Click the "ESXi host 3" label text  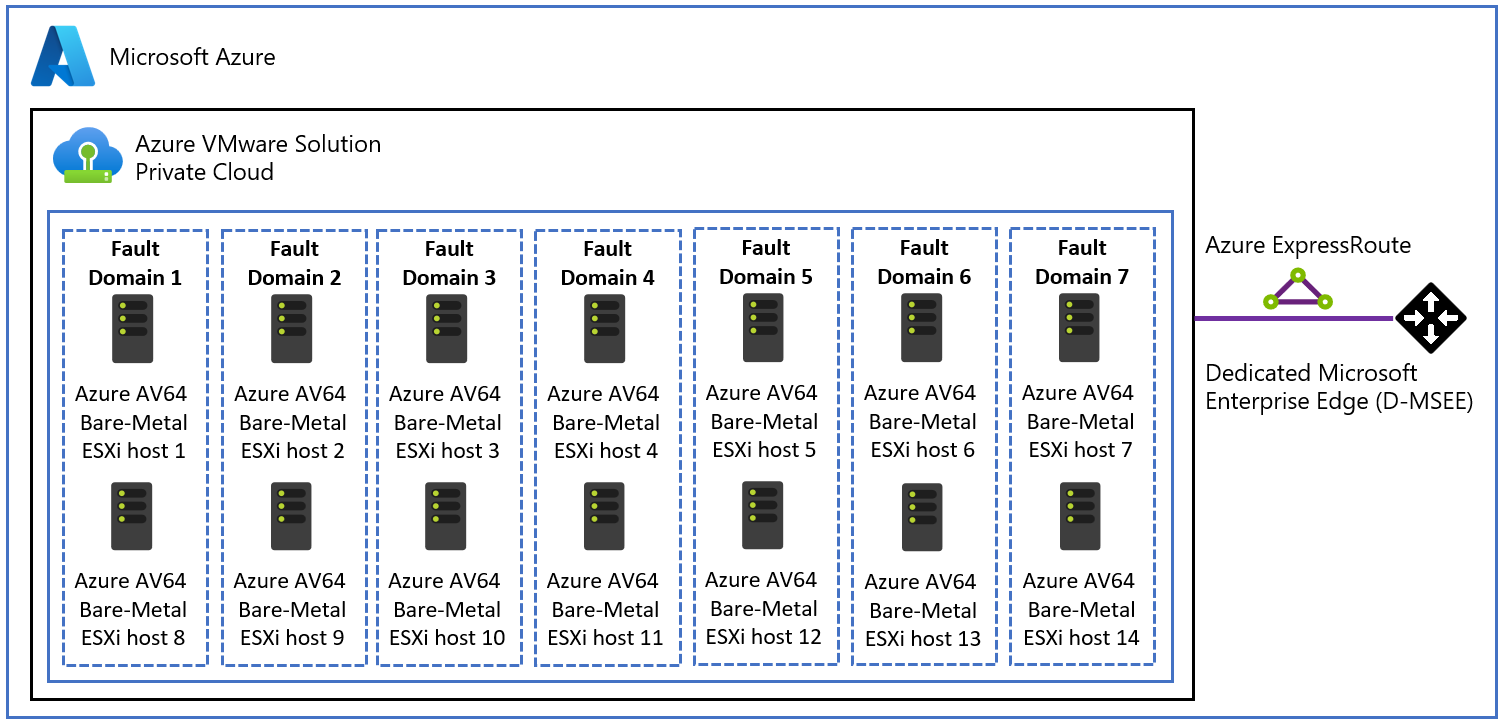[x=448, y=451]
